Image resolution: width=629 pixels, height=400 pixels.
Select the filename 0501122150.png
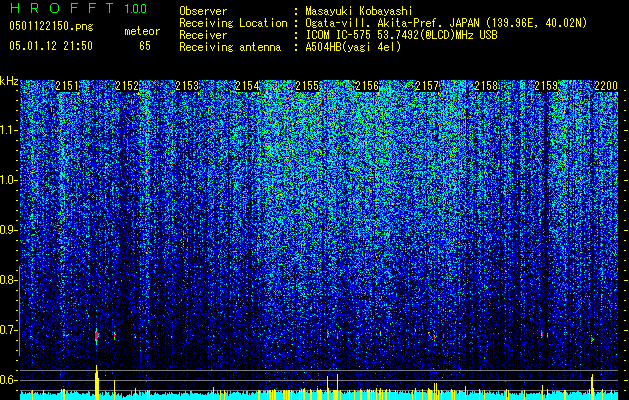(x=51, y=26)
